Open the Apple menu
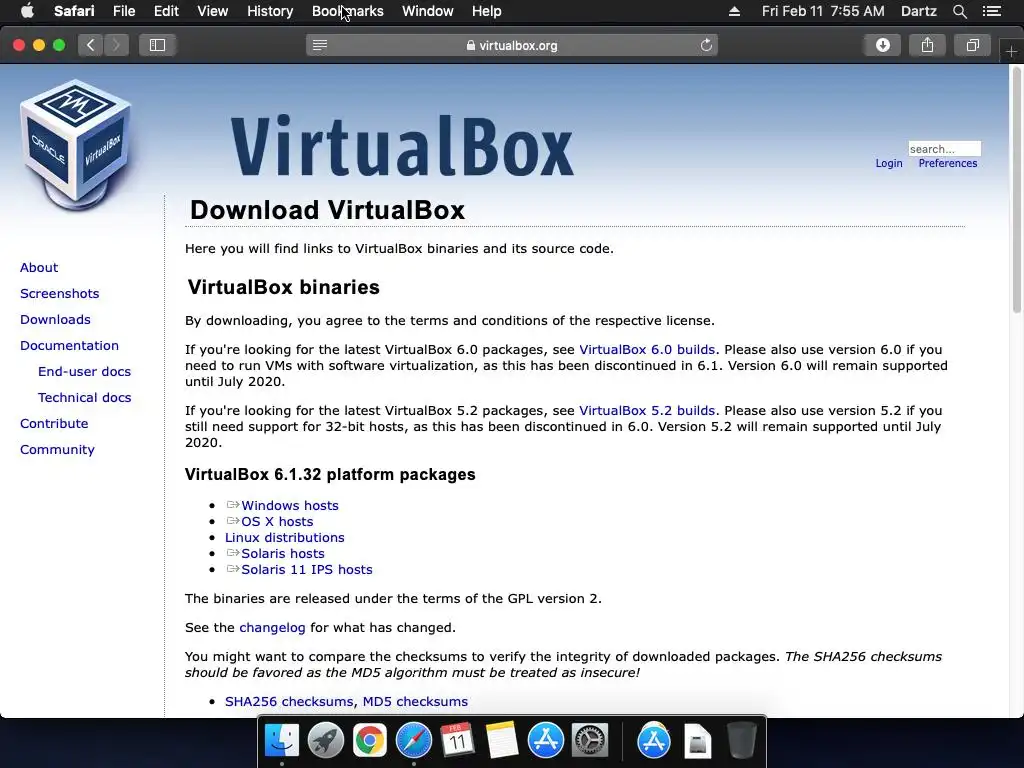This screenshot has width=1024, height=768. coord(27,11)
